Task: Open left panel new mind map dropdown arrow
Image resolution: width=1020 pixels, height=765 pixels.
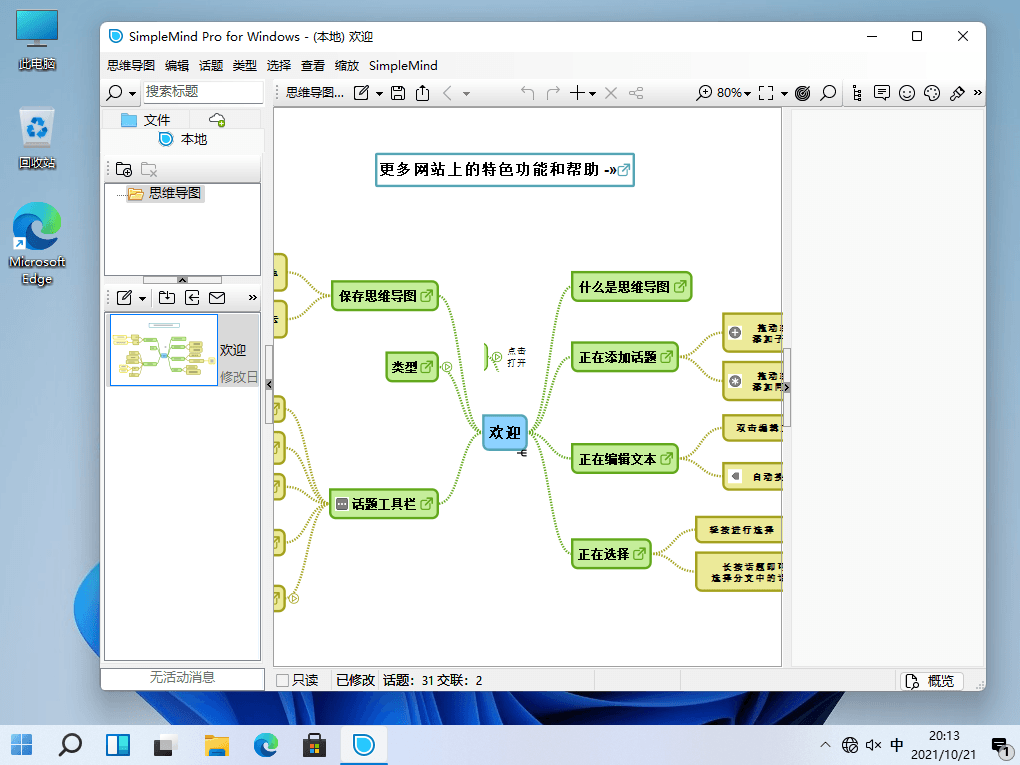Action: (142, 299)
